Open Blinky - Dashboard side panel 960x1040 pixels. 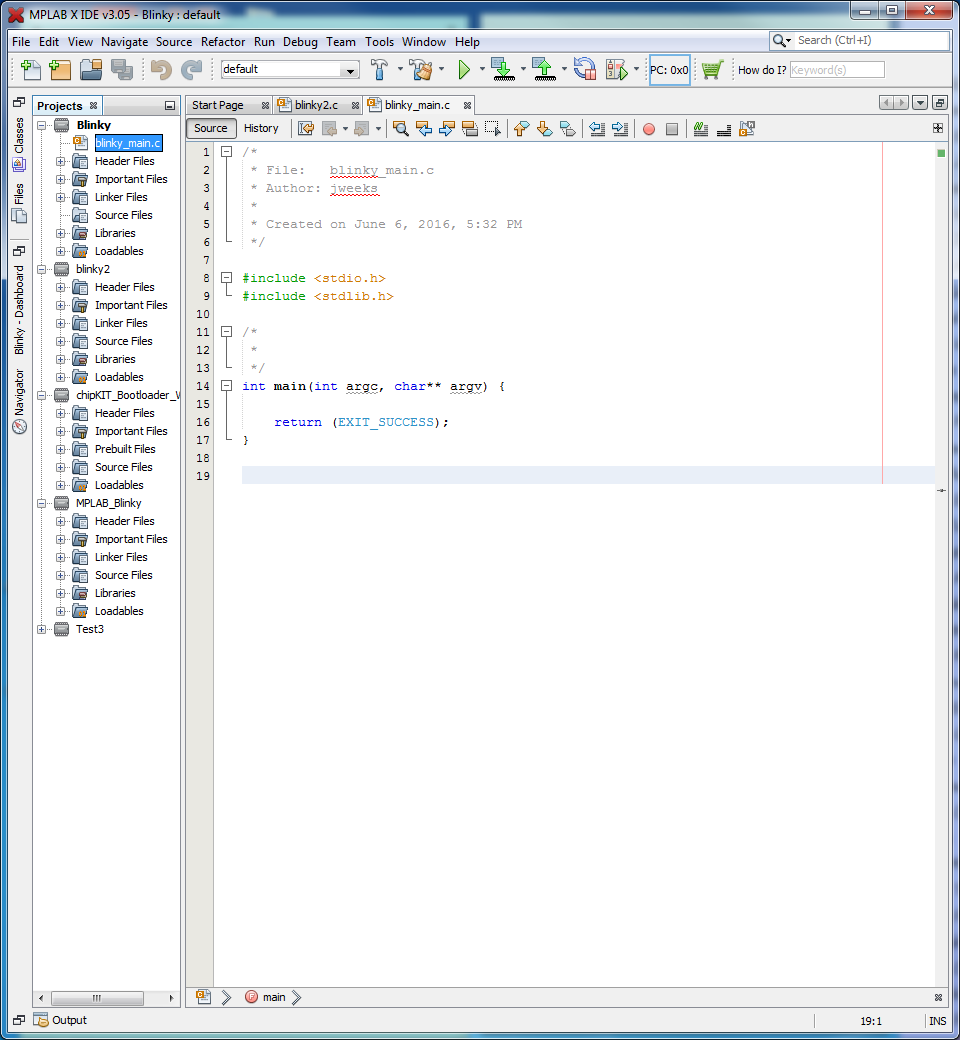pyautogui.click(x=19, y=309)
